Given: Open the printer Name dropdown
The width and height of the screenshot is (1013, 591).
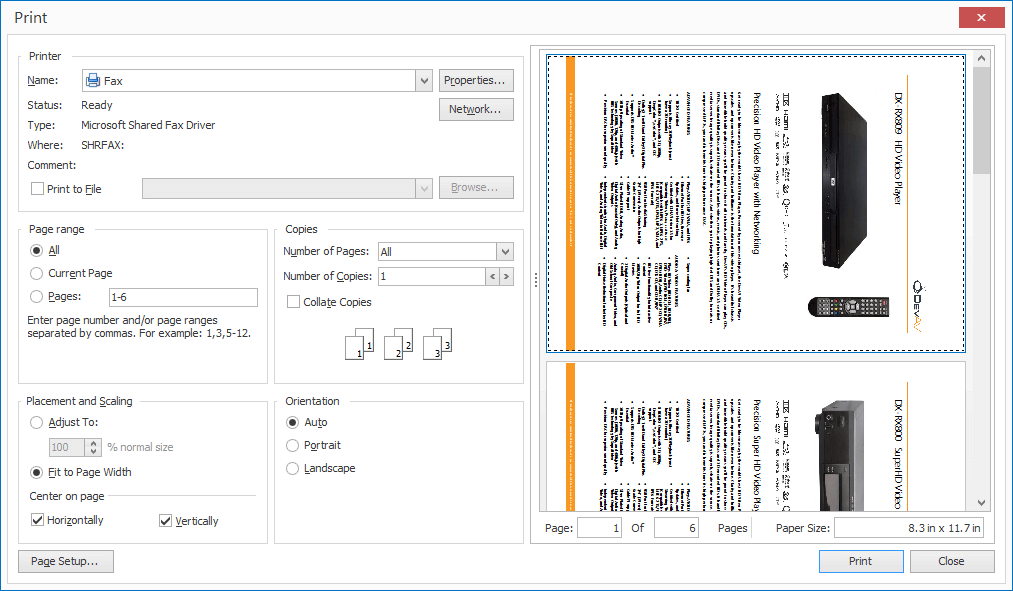Looking at the screenshot, I should point(424,81).
